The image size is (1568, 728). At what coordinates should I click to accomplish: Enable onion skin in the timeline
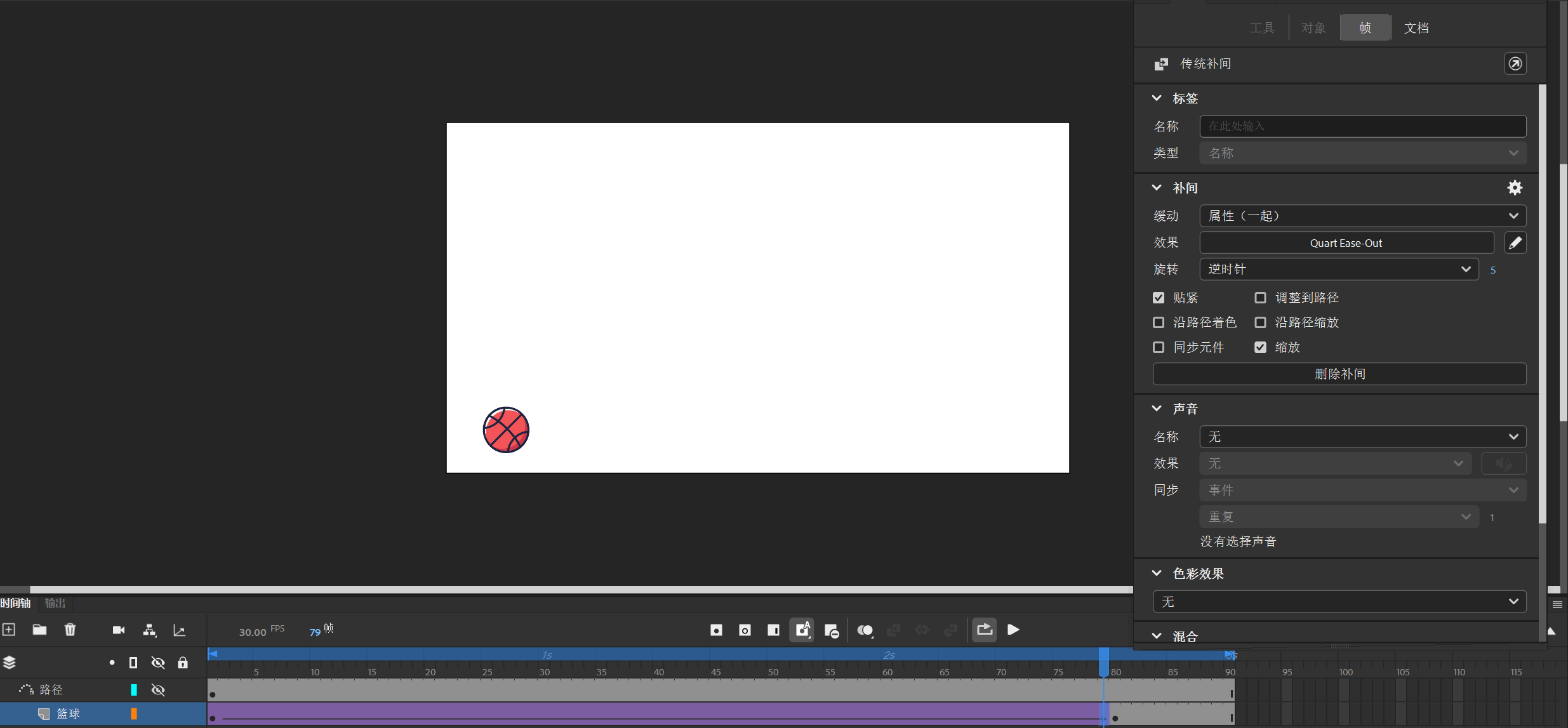click(x=865, y=630)
